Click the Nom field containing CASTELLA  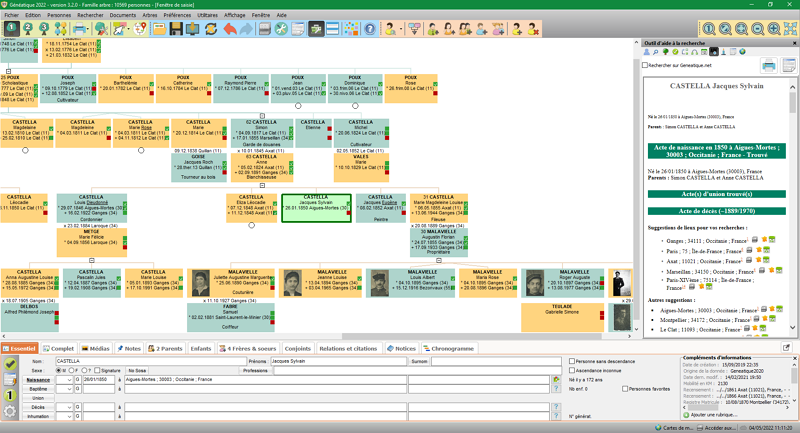click(151, 361)
